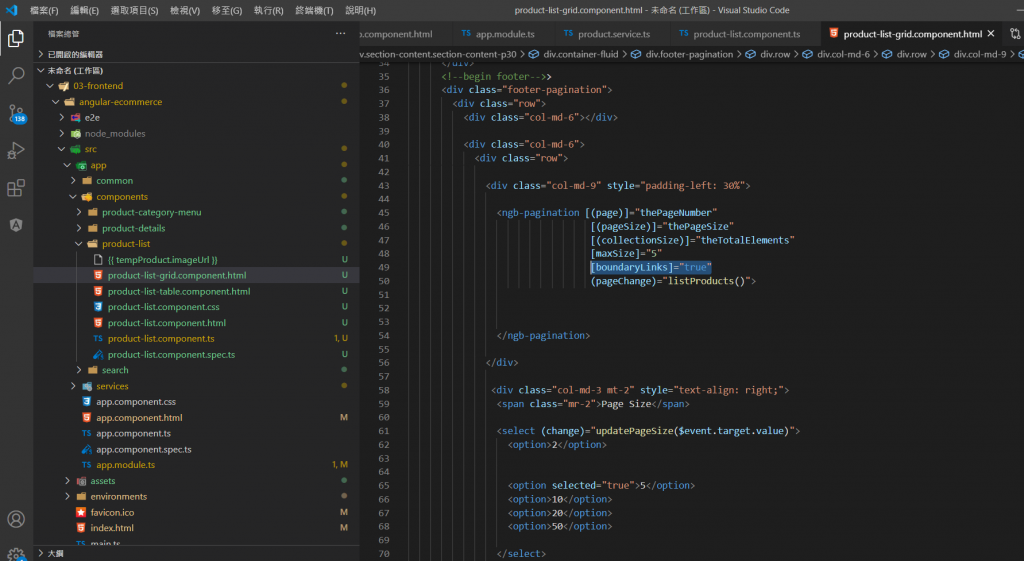Open the 檢視(V) menu
Image resolution: width=1024 pixels, height=561 pixels.
[x=184, y=10]
